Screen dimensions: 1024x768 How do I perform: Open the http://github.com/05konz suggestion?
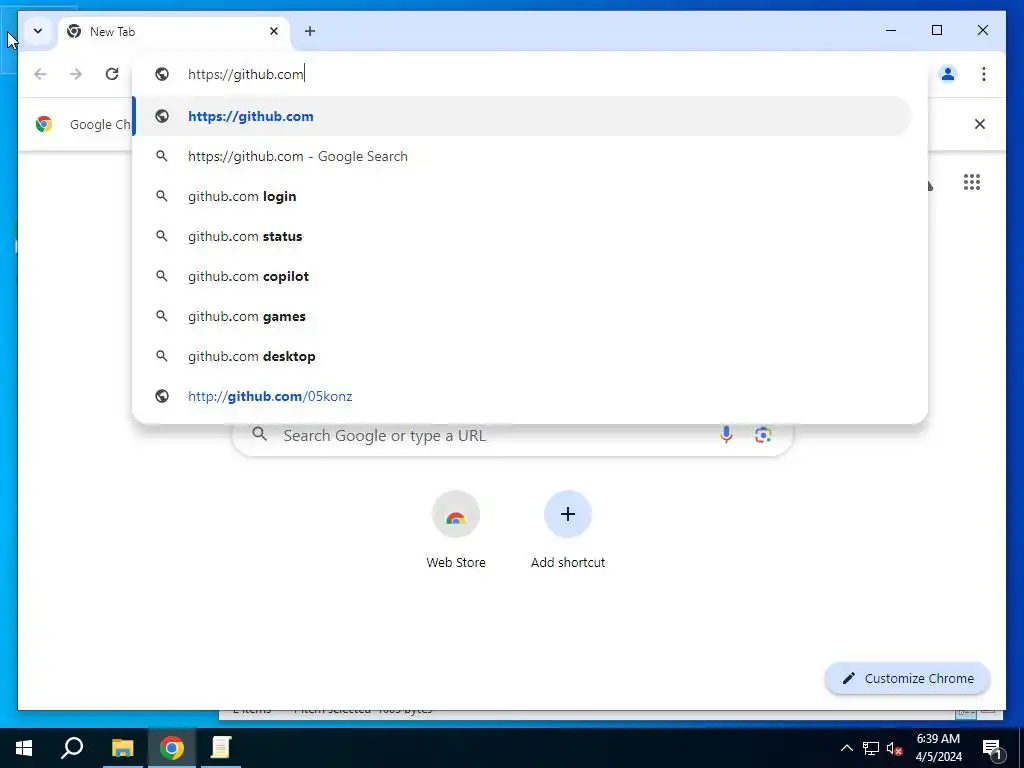(x=522, y=396)
